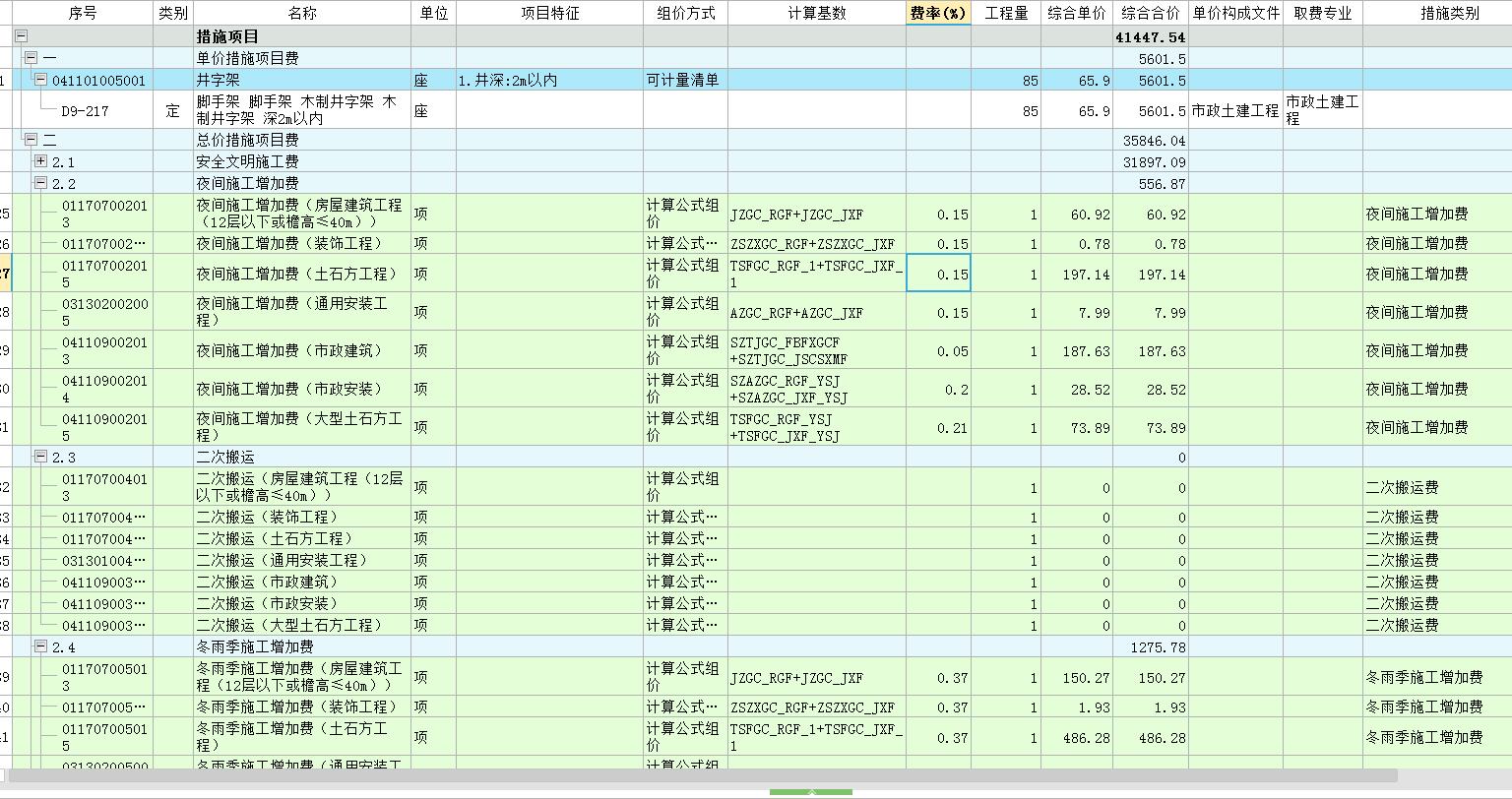Image resolution: width=1512 pixels, height=799 pixels.
Task: Click the 1.井深:2m以内 feature cell
Action: tap(549, 80)
